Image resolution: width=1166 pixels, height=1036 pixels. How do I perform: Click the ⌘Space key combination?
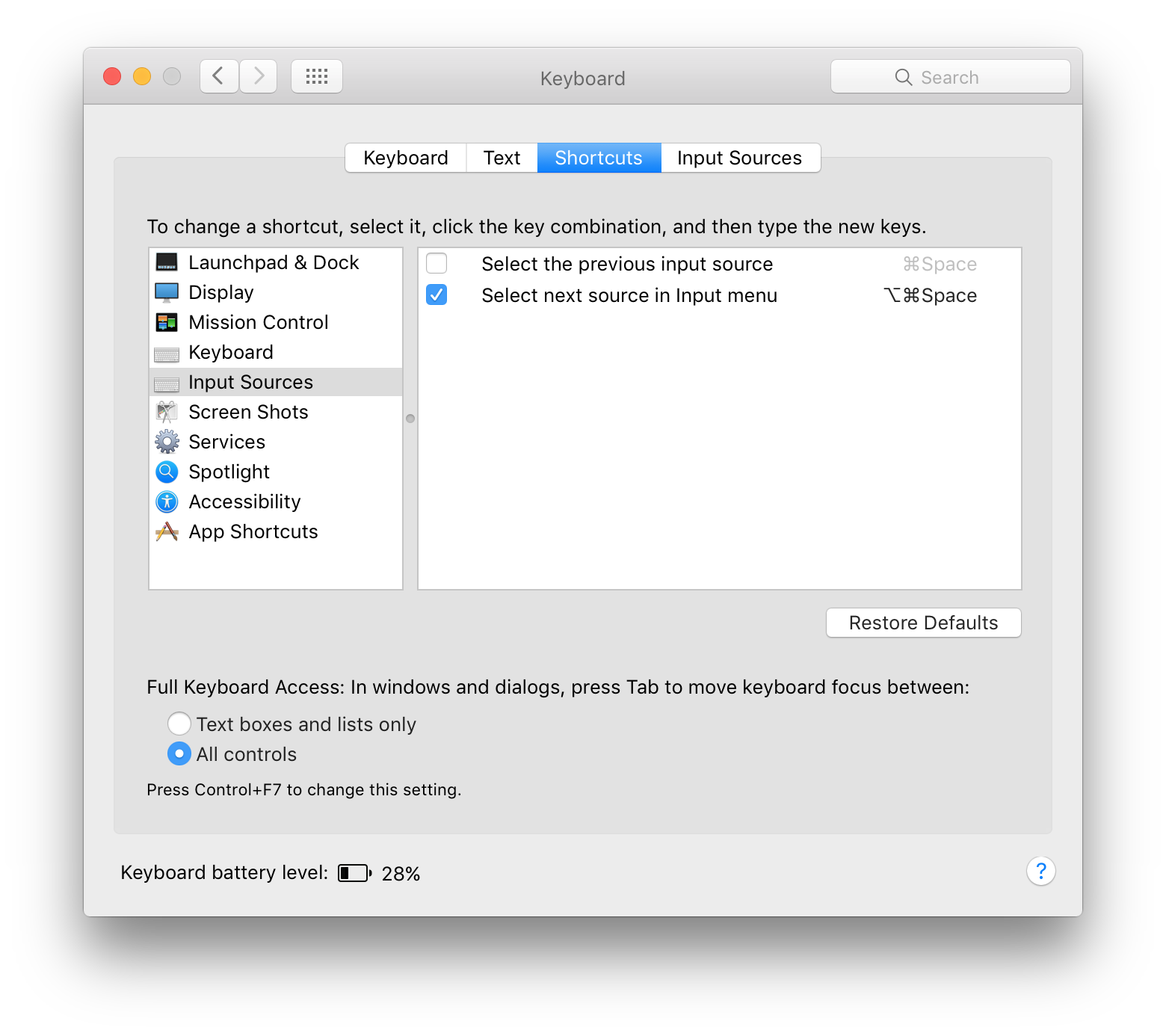(940, 264)
